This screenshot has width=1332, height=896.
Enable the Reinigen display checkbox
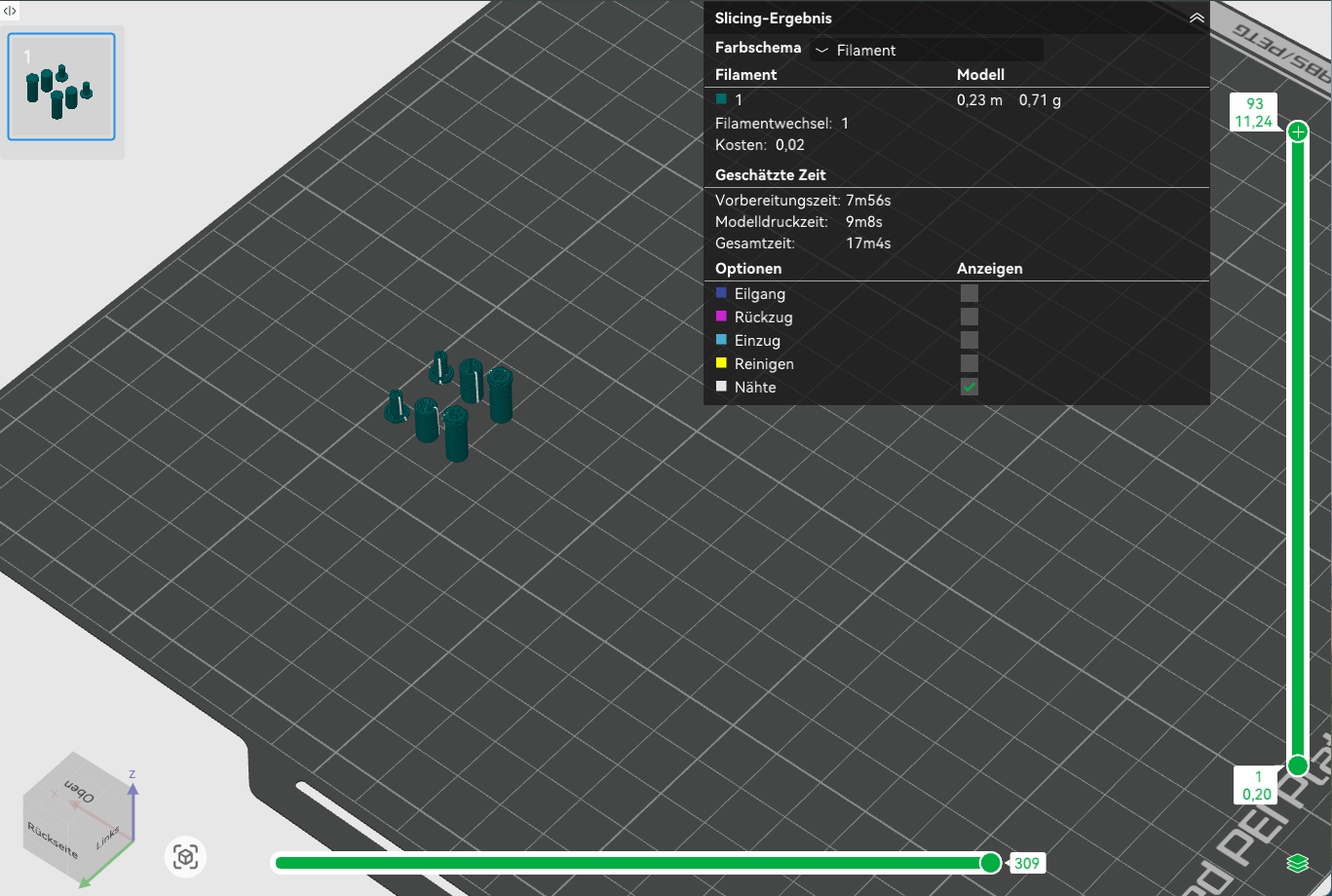pyautogui.click(x=970, y=363)
